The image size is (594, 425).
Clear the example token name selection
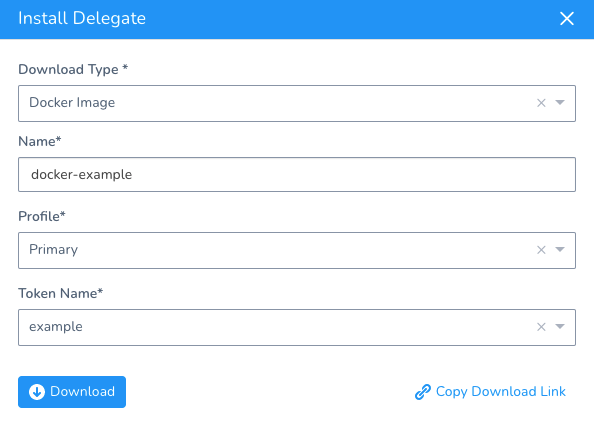[541, 327]
